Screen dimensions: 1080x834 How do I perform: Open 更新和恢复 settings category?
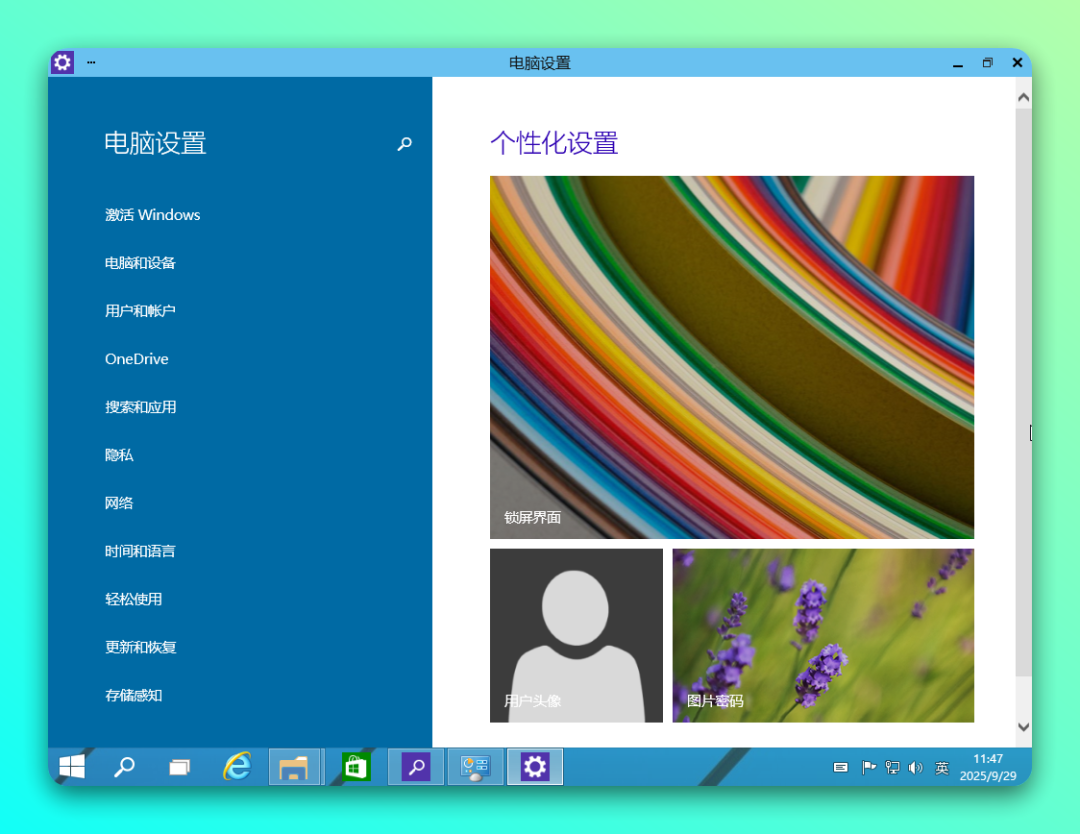(140, 647)
